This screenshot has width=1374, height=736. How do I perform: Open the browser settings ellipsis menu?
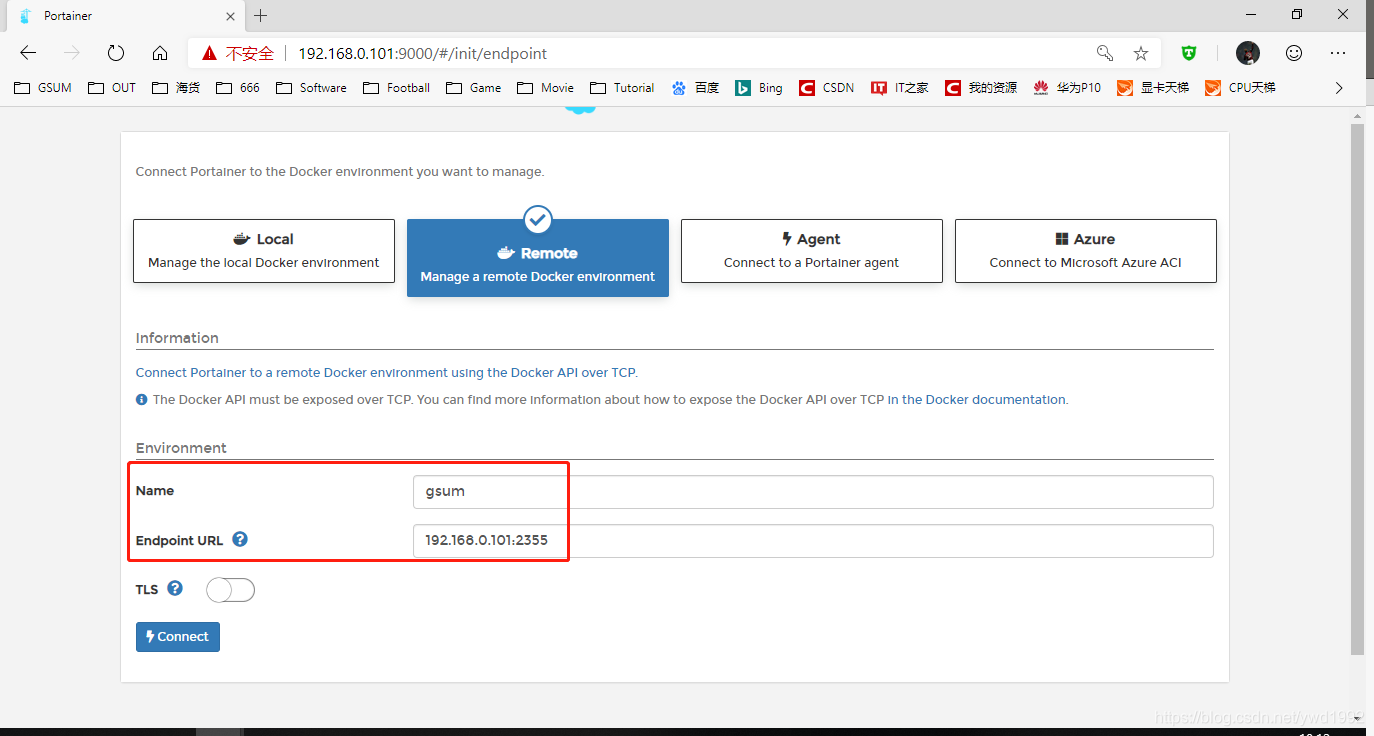coord(1338,53)
